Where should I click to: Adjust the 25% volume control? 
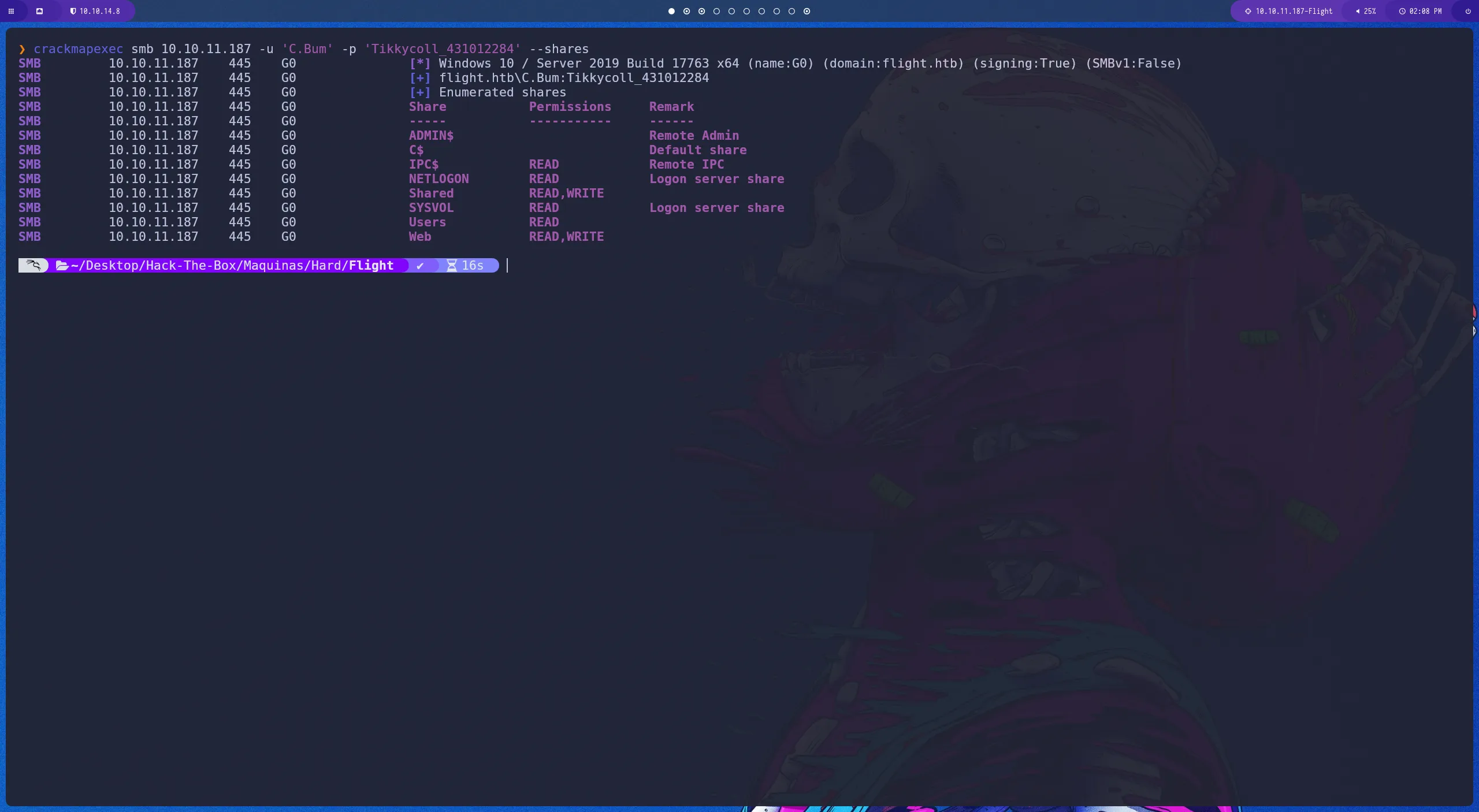pos(1368,11)
